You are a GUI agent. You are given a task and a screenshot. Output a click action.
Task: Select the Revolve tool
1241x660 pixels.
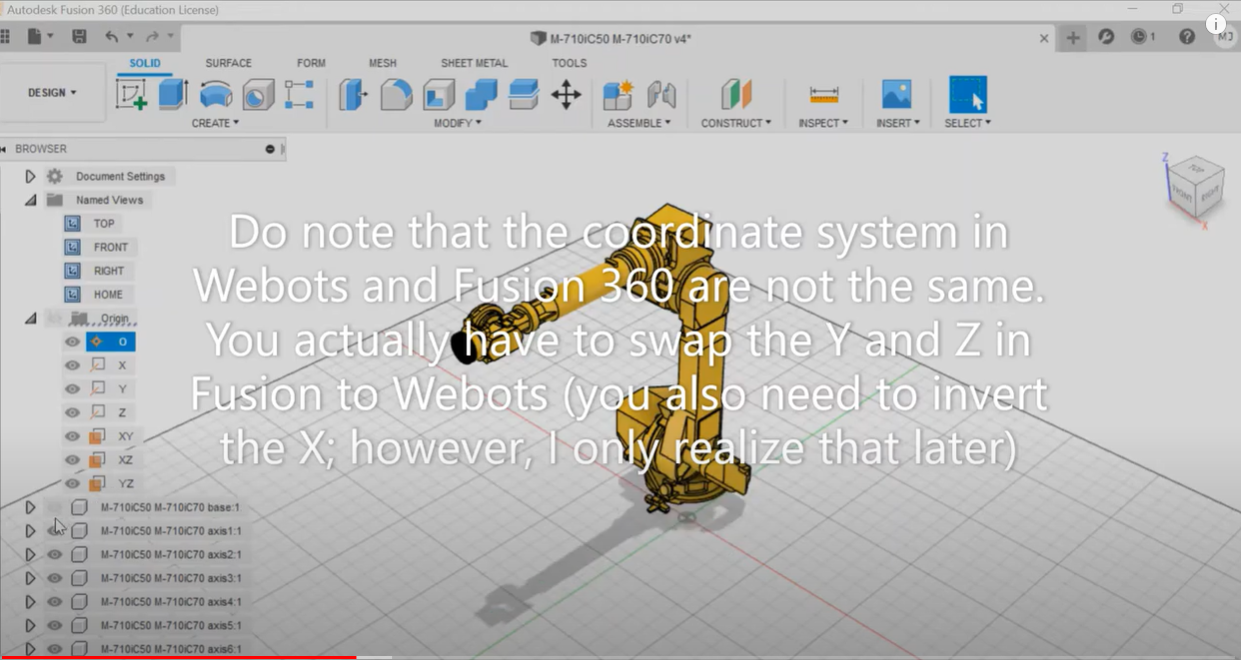tap(216, 95)
